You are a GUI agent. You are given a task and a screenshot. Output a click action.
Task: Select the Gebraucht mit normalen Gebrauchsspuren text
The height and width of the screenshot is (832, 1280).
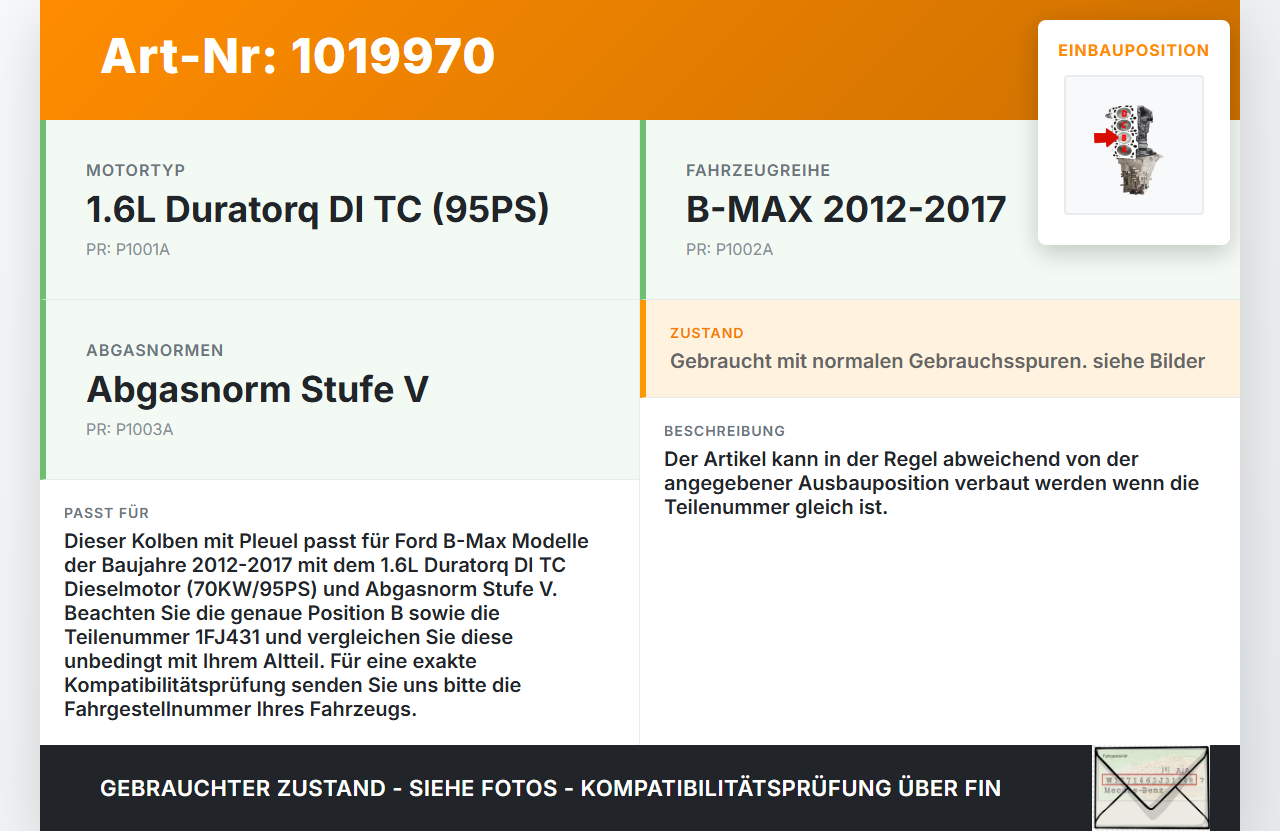[x=938, y=361]
